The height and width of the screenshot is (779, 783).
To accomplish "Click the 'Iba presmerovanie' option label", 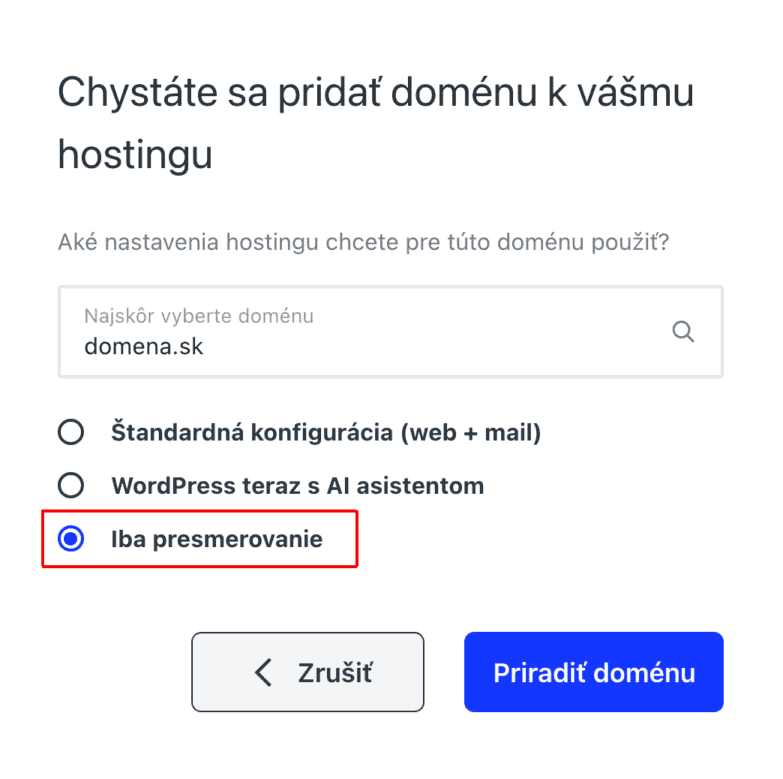I will click(x=216, y=540).
